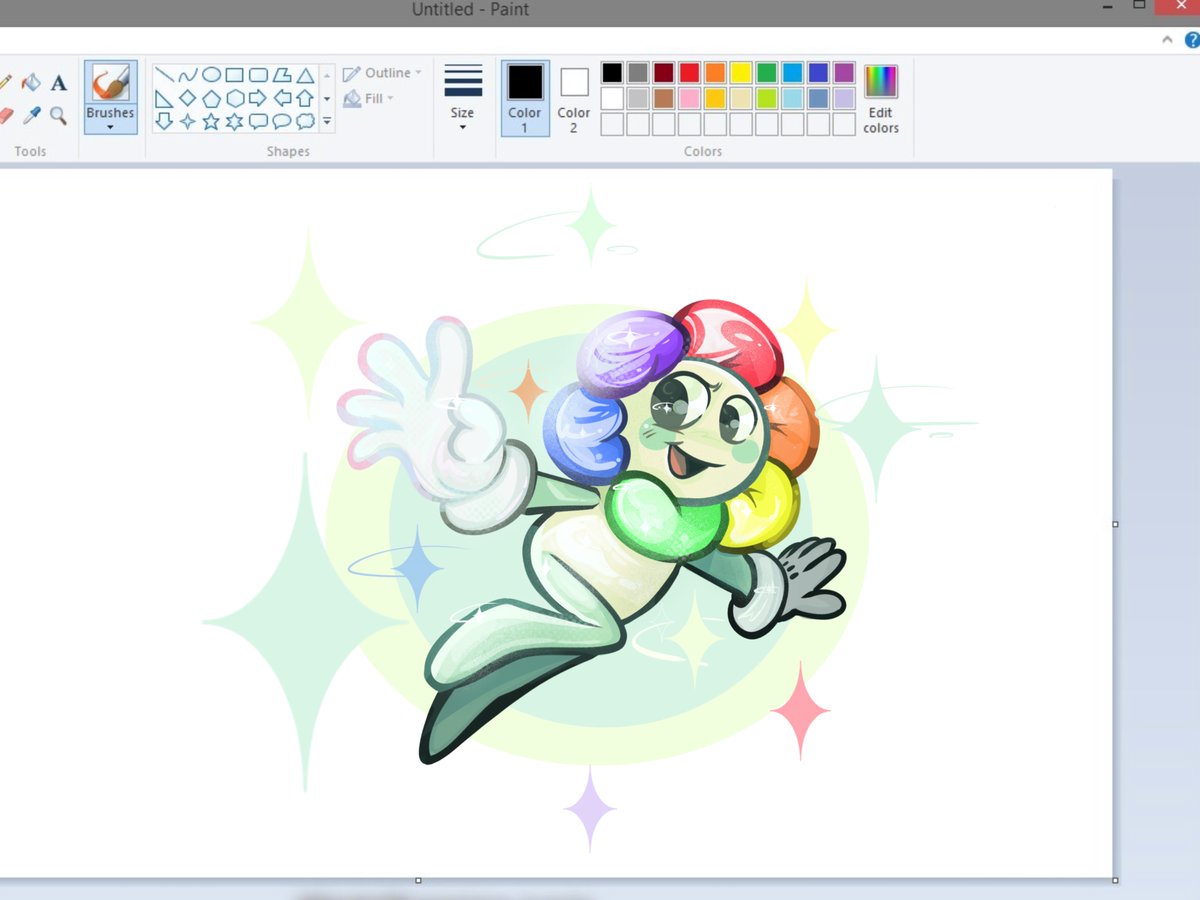Open the Edit colors dialog
The image size is (1200, 900).
tap(881, 98)
